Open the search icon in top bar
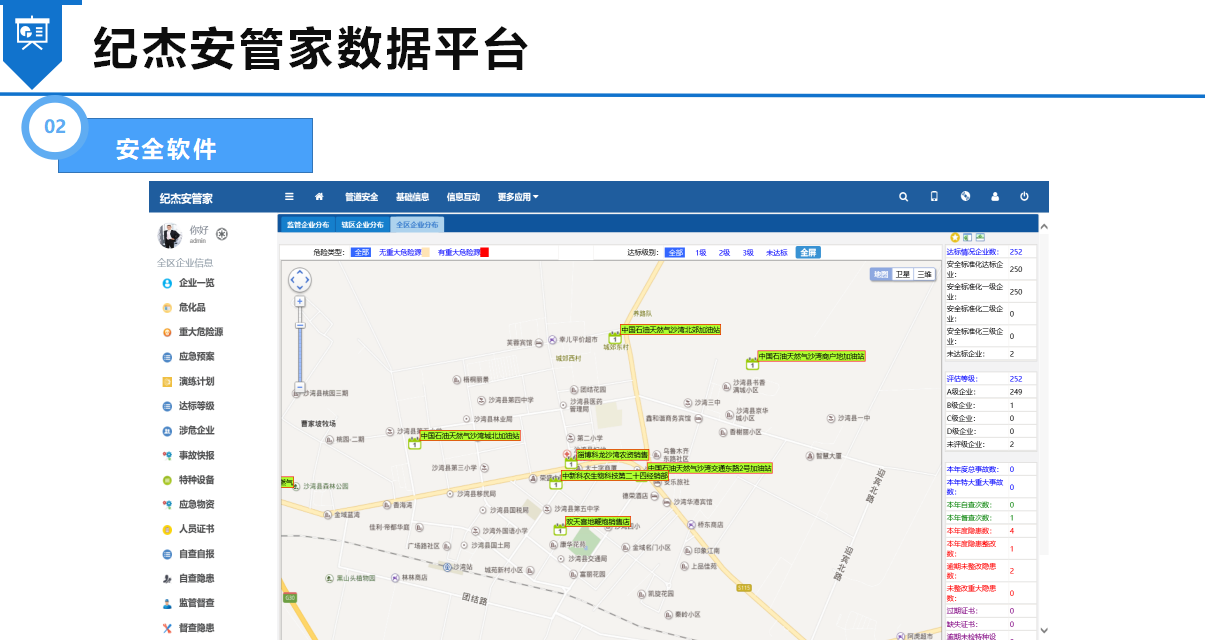1205x644 pixels. click(904, 197)
